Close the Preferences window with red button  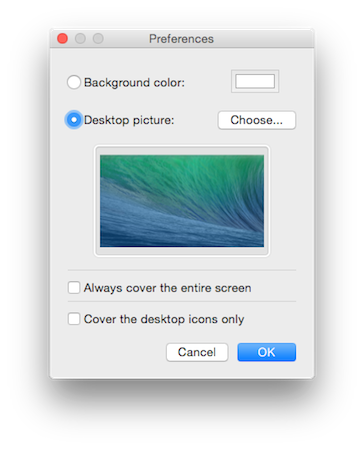tap(62, 39)
